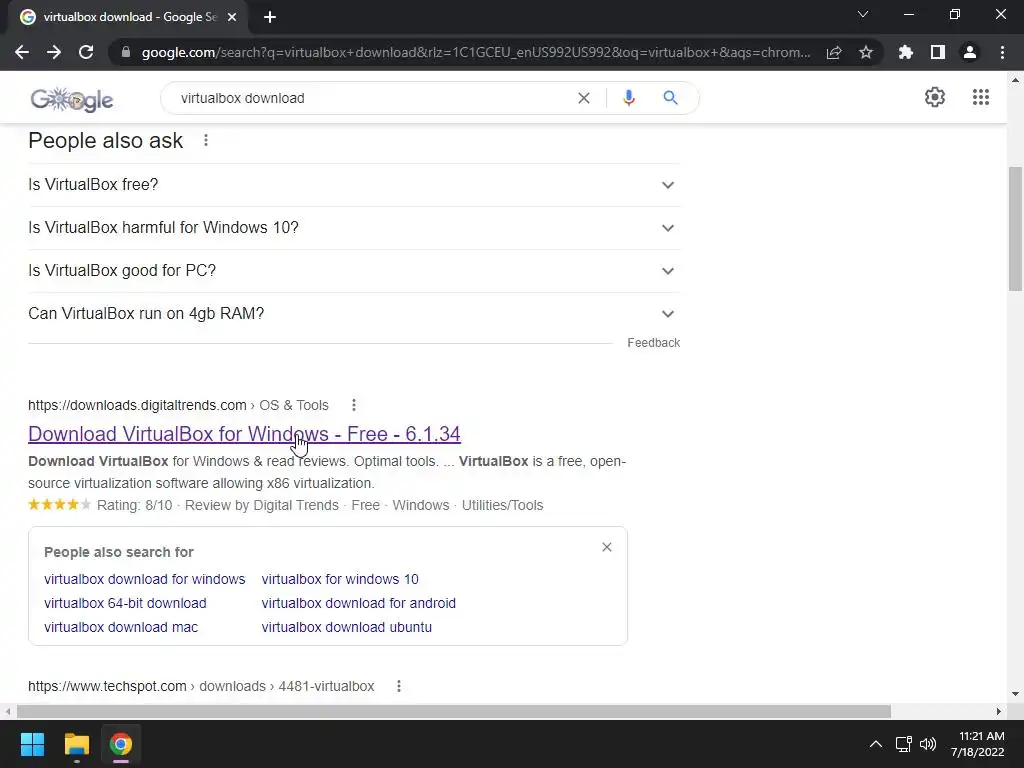Open Google quick settings gear
The height and width of the screenshot is (768, 1024).
(x=935, y=97)
